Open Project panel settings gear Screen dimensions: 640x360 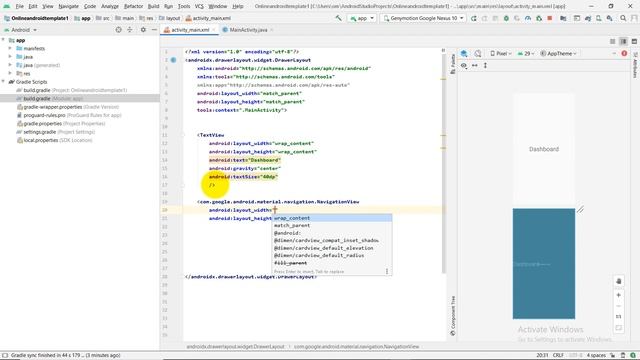point(143,30)
